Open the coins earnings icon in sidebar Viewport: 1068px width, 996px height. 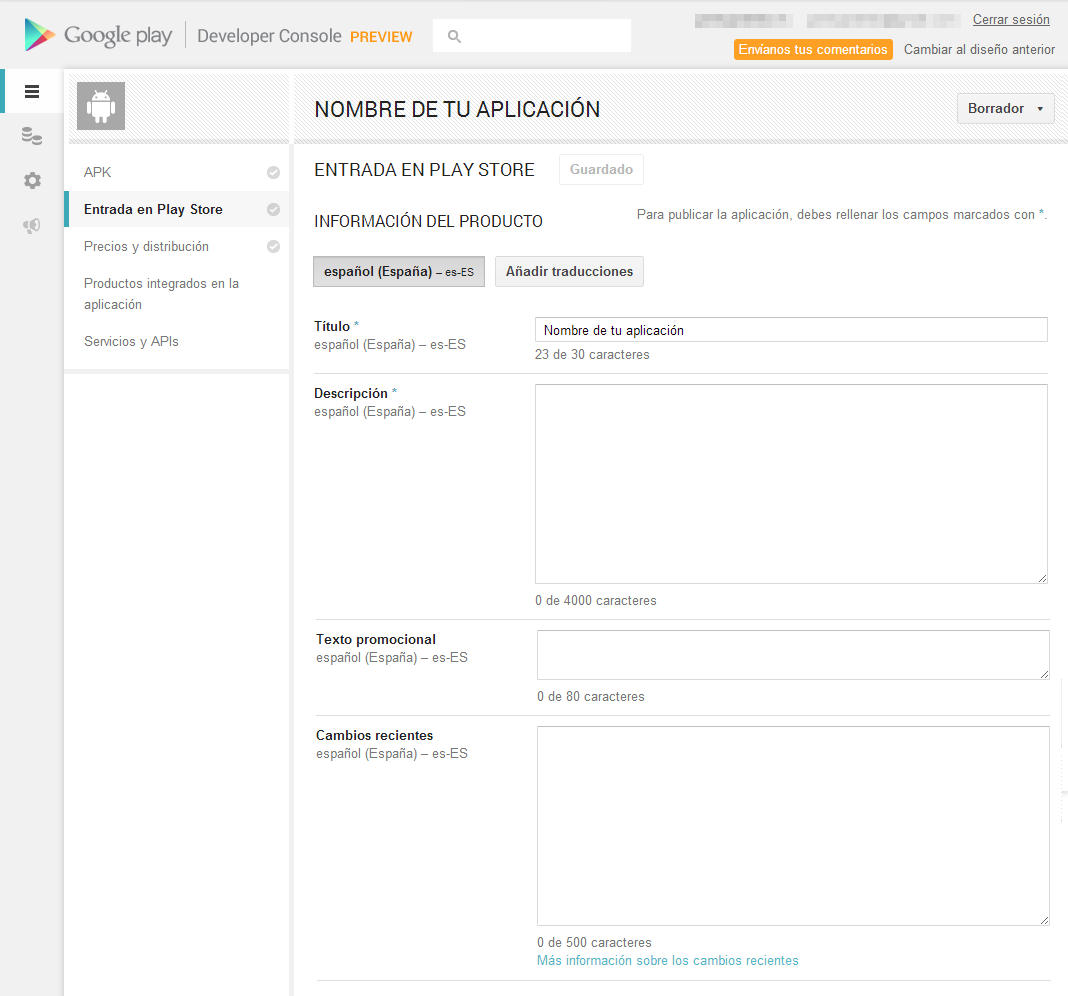coord(32,137)
